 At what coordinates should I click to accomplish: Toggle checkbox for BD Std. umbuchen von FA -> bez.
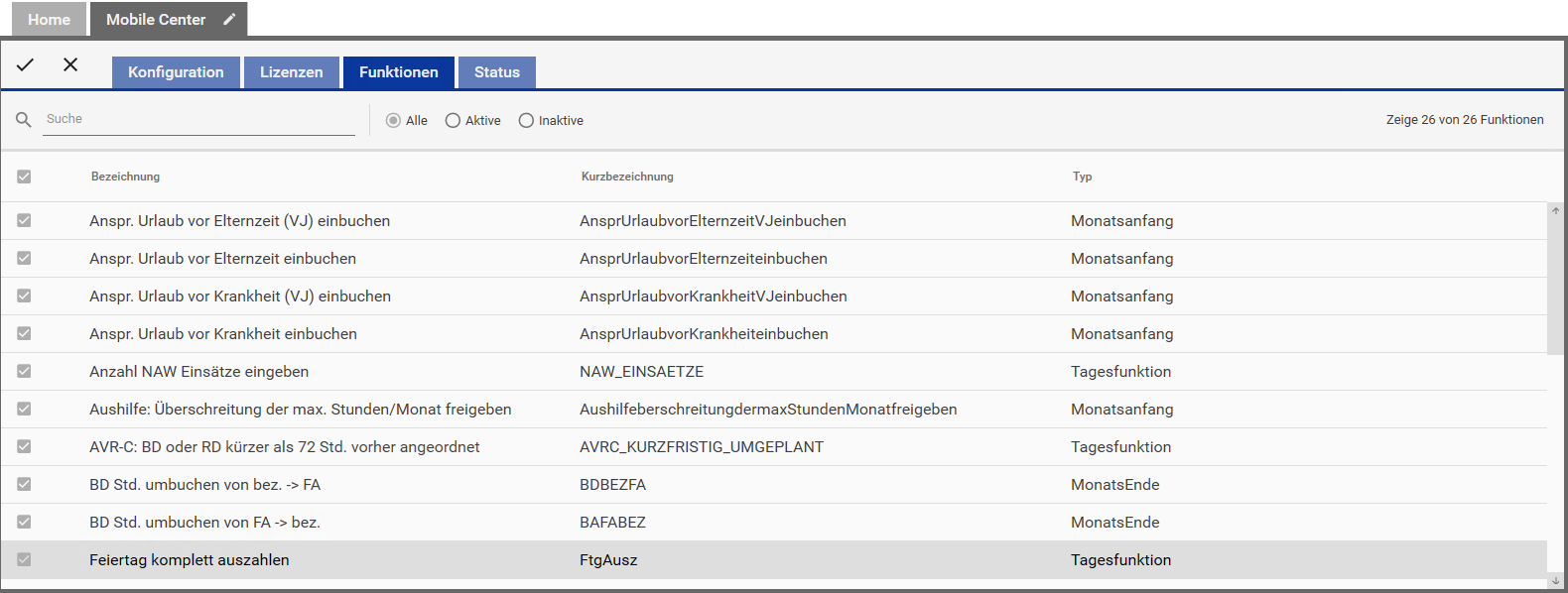(x=24, y=522)
